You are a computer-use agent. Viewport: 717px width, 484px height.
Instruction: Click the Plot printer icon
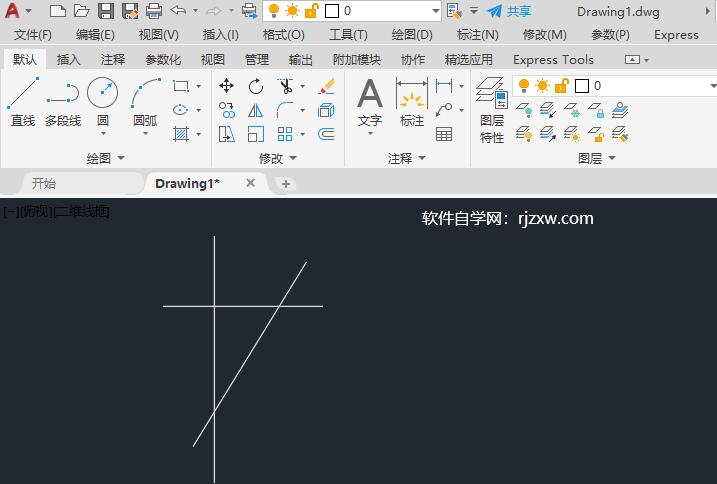(154, 11)
